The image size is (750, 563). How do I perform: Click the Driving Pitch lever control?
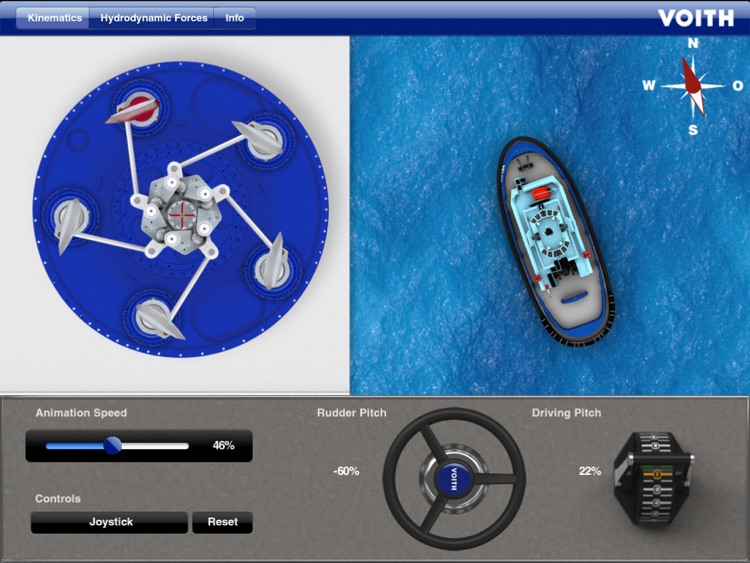(x=654, y=478)
